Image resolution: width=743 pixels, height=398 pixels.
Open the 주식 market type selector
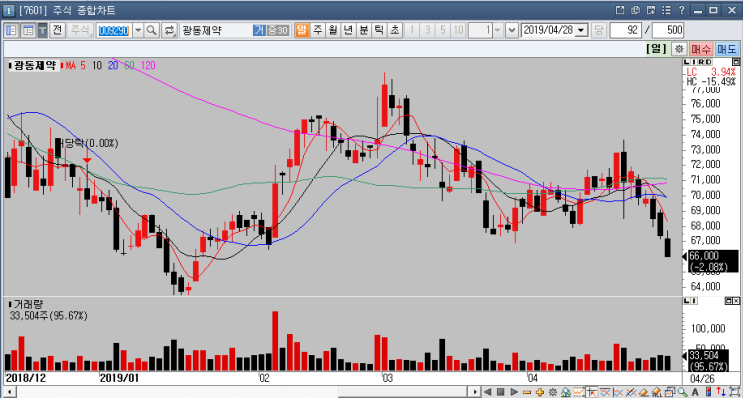[80, 31]
